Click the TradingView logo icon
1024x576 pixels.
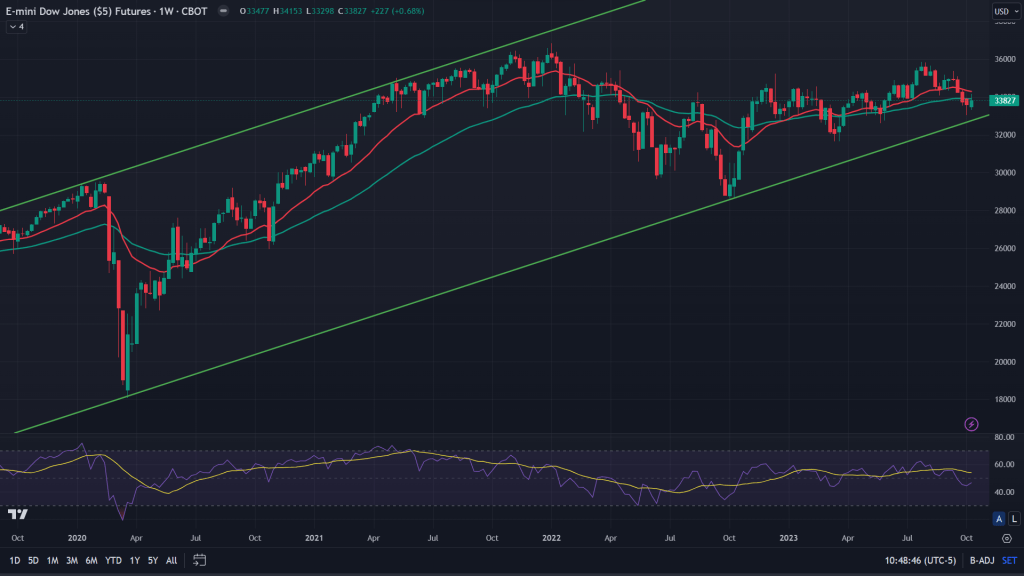pyautogui.click(x=17, y=514)
